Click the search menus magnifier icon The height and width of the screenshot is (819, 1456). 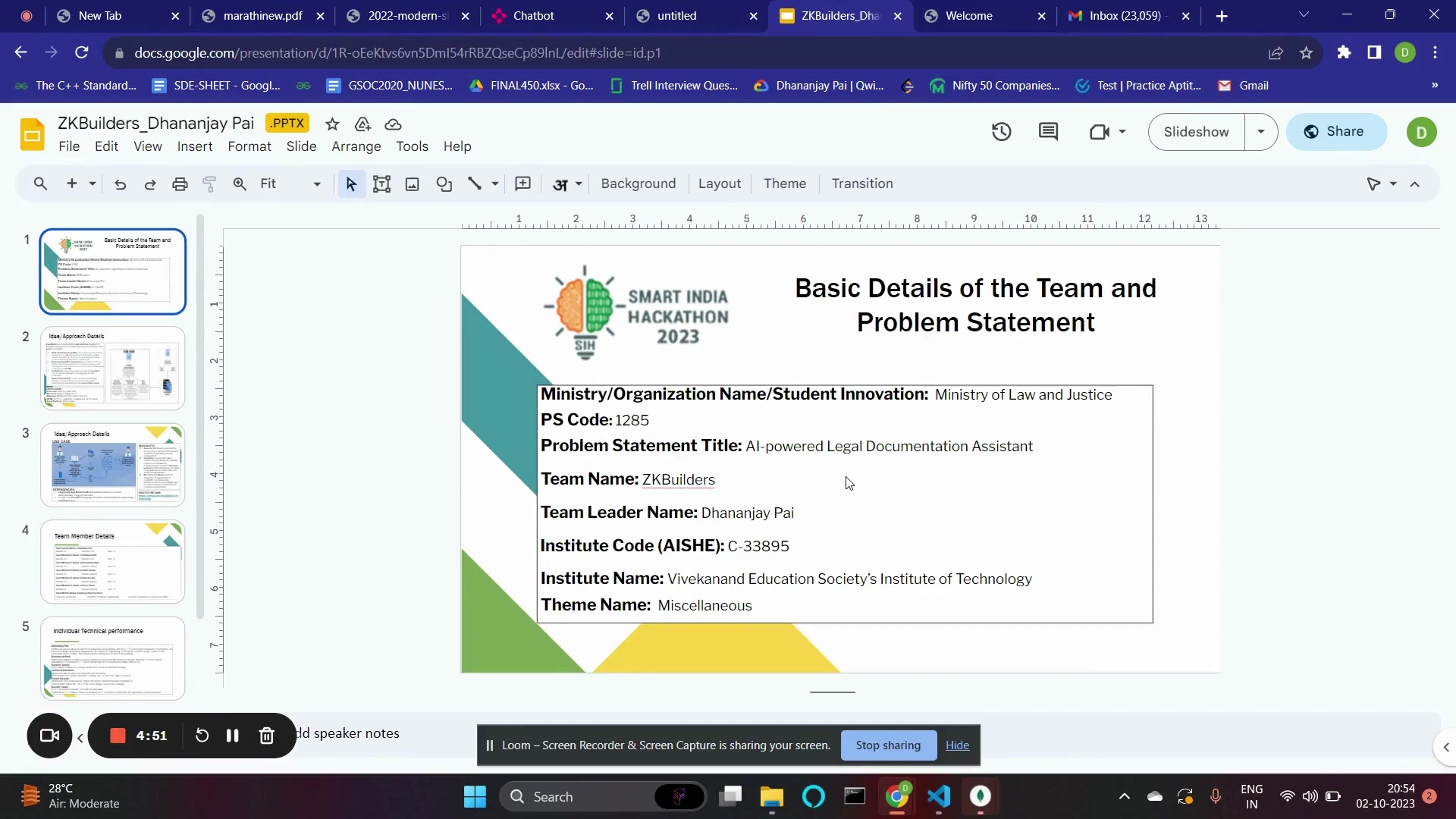pos(40,184)
